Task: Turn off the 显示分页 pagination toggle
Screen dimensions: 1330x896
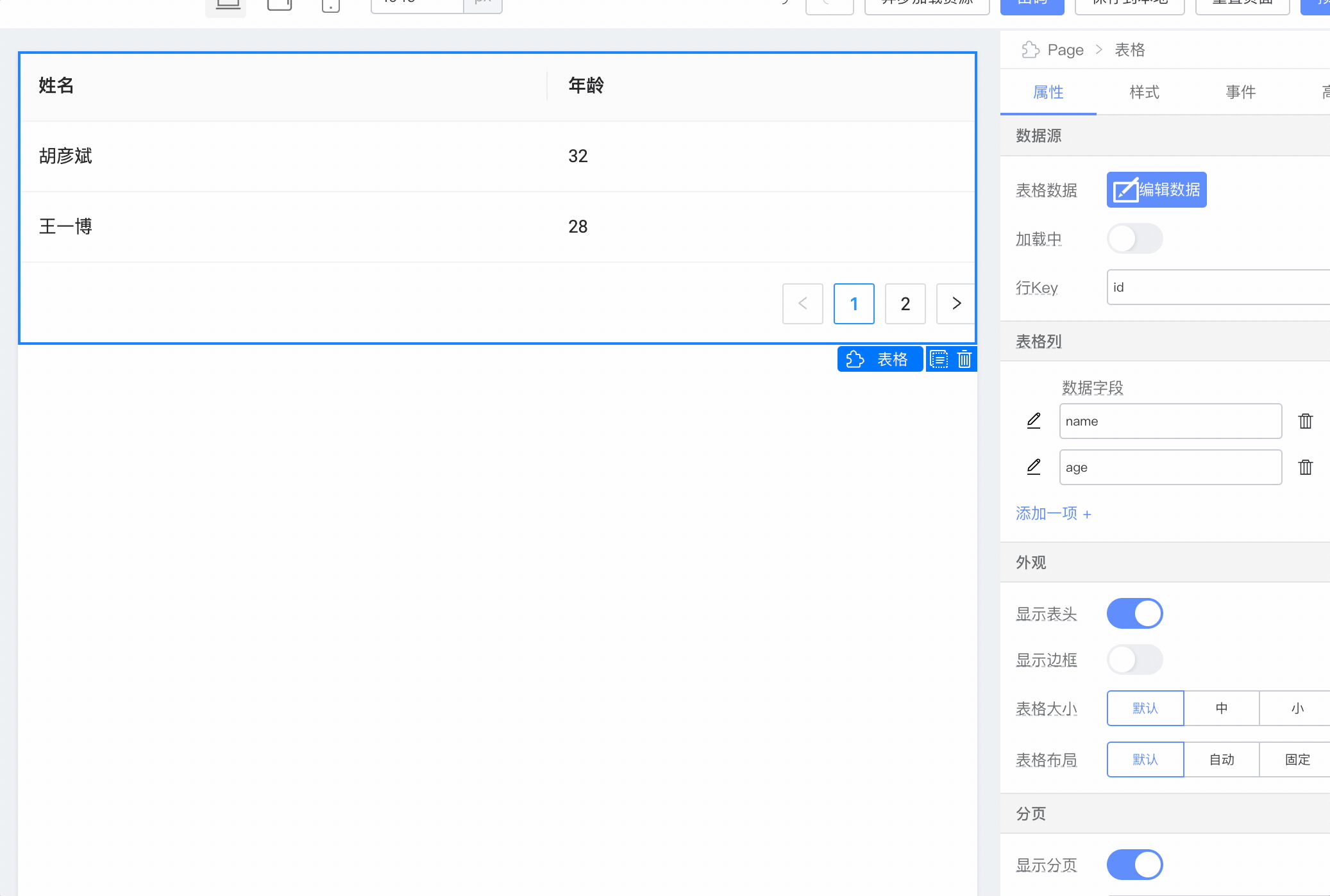Action: (x=1134, y=865)
